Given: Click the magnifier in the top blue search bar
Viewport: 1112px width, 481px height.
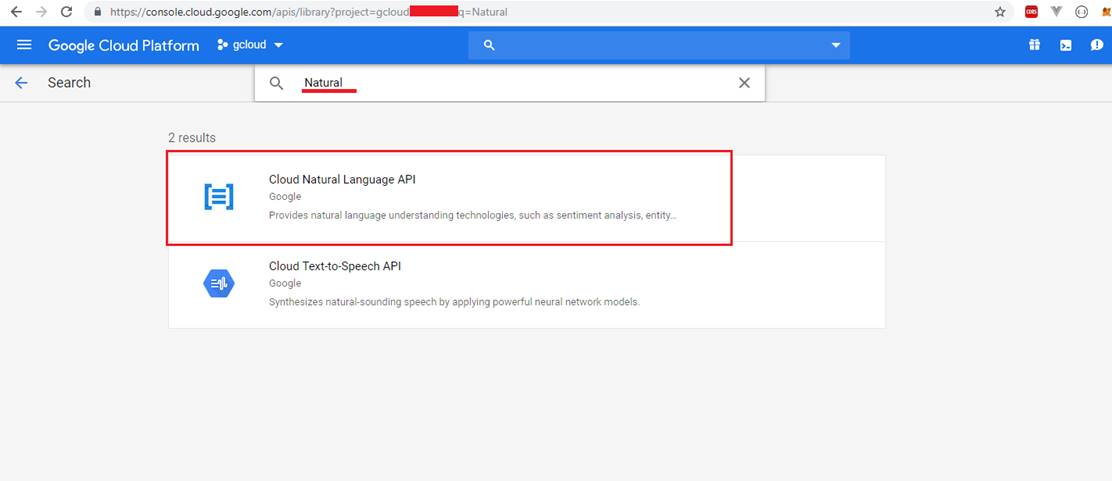Looking at the screenshot, I should (x=488, y=45).
